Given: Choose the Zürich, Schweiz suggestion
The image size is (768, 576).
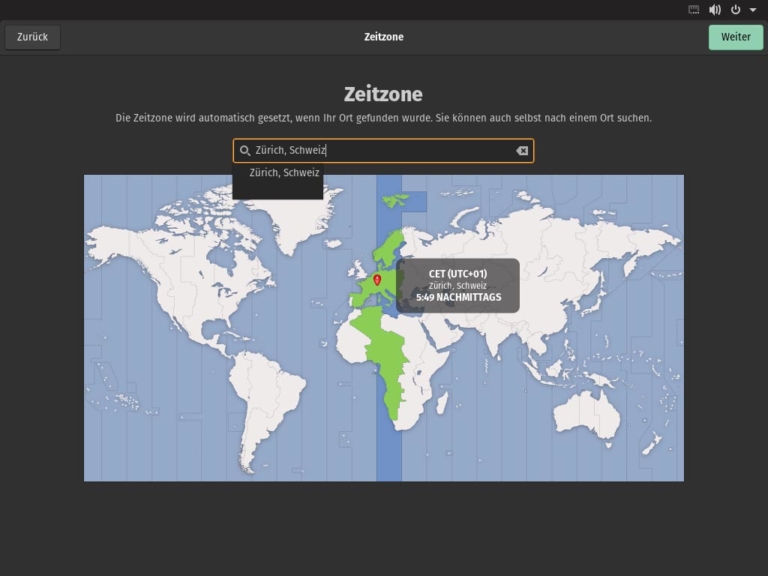Looking at the screenshot, I should pos(284,172).
